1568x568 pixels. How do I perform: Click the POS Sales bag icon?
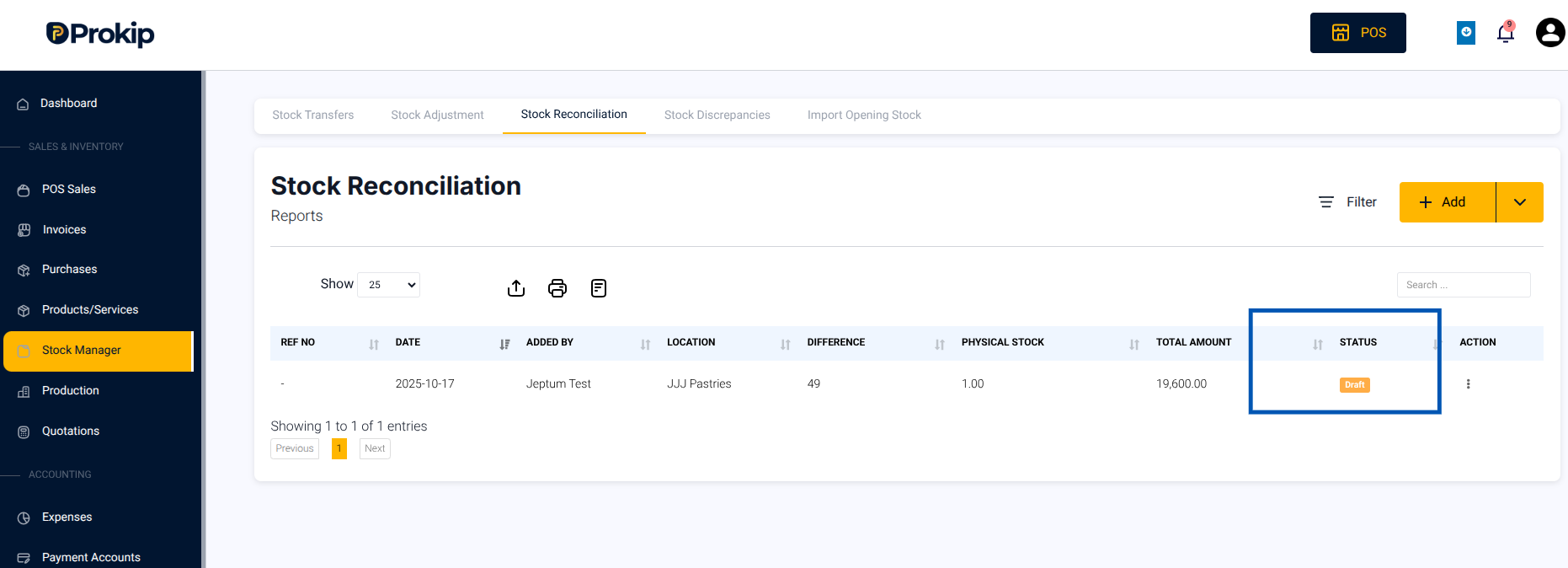click(24, 190)
